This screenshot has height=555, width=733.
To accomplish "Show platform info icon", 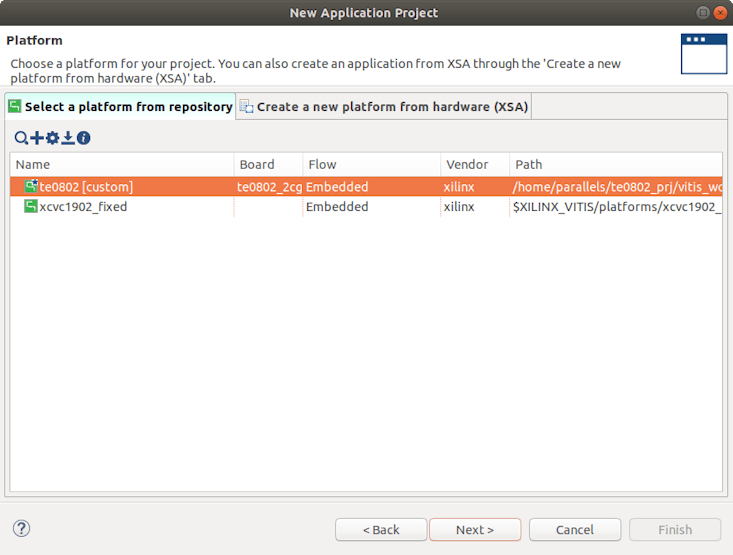I will pyautogui.click(x=84, y=138).
